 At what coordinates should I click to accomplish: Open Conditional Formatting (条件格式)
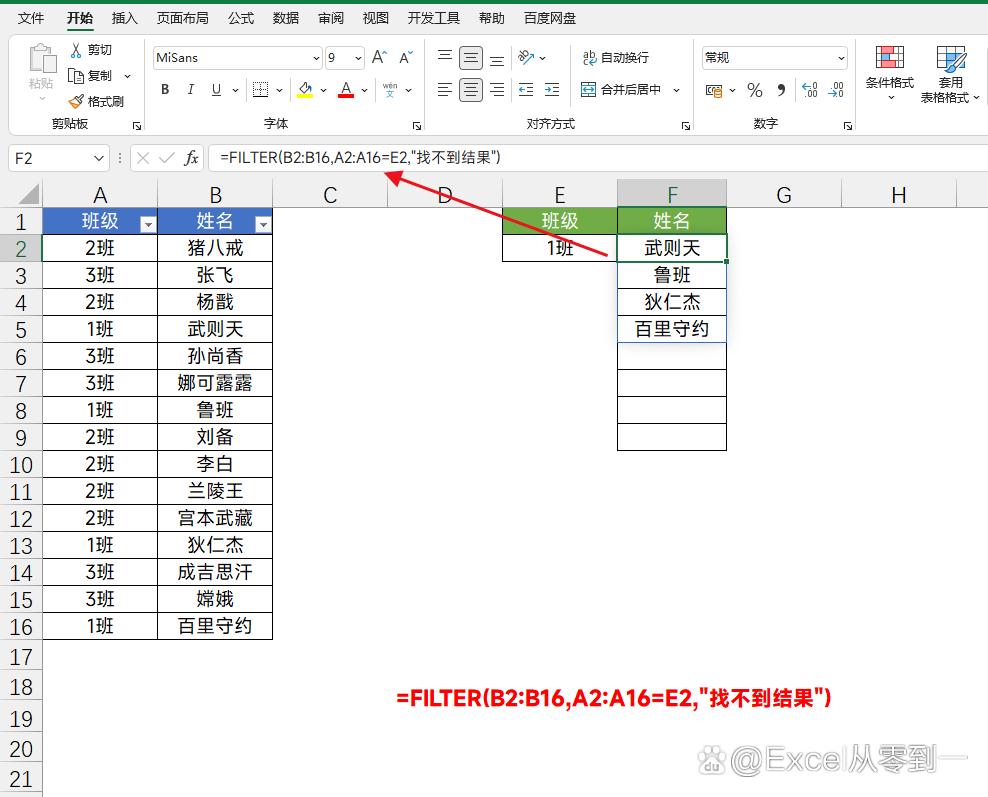890,73
